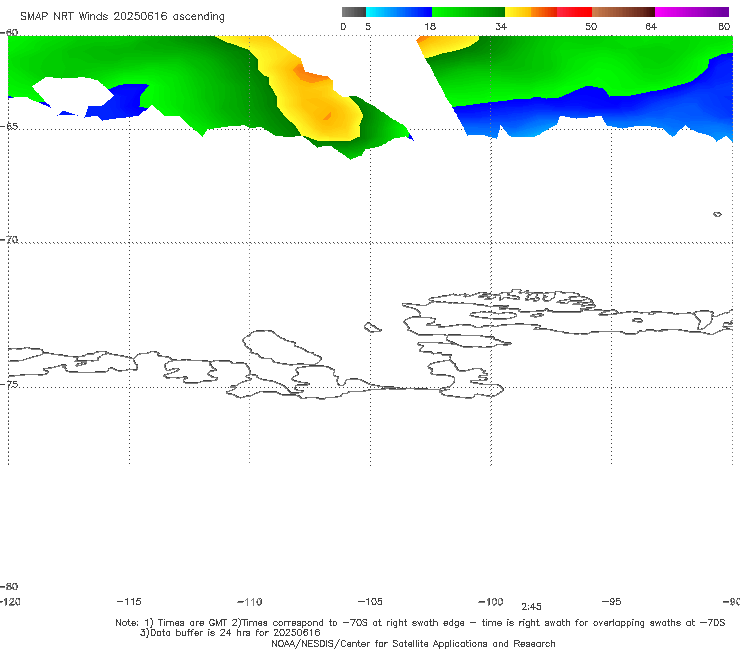This screenshot has width=740, height=650.
Task: Click the longitude label '-105'
Action: [370, 601]
